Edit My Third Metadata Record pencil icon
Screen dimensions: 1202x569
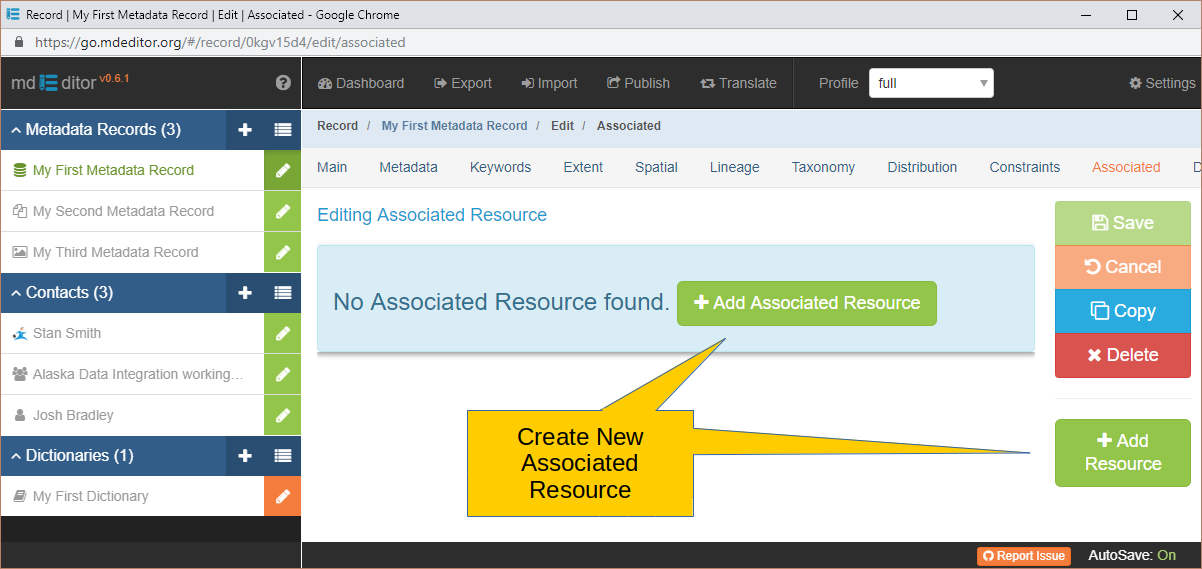pos(283,252)
